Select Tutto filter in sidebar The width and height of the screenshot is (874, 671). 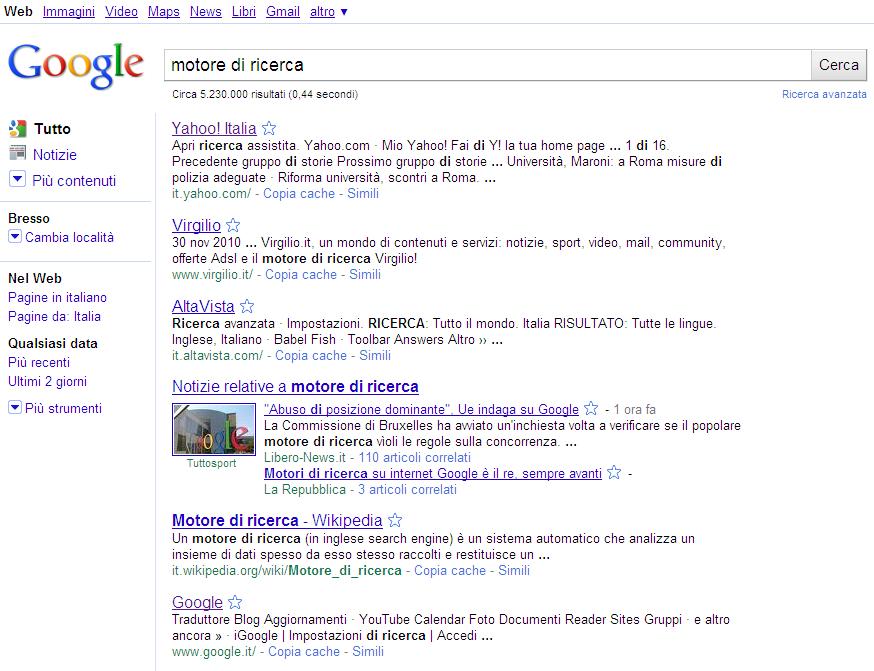pos(52,129)
